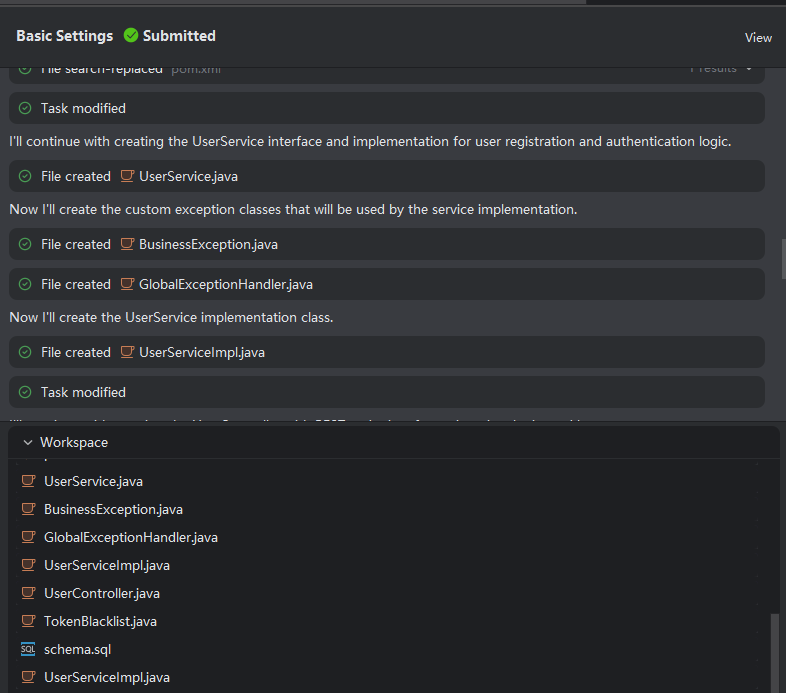786x693 pixels.
Task: Click the green Submitted check icon
Action: click(131, 36)
